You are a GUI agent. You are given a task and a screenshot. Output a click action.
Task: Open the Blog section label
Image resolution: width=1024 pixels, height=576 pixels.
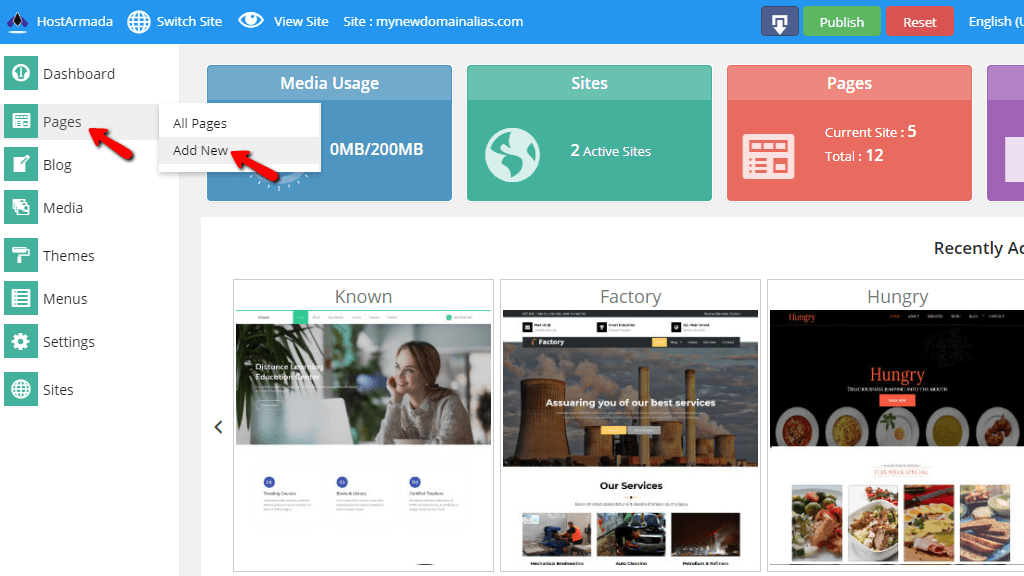[x=57, y=165]
